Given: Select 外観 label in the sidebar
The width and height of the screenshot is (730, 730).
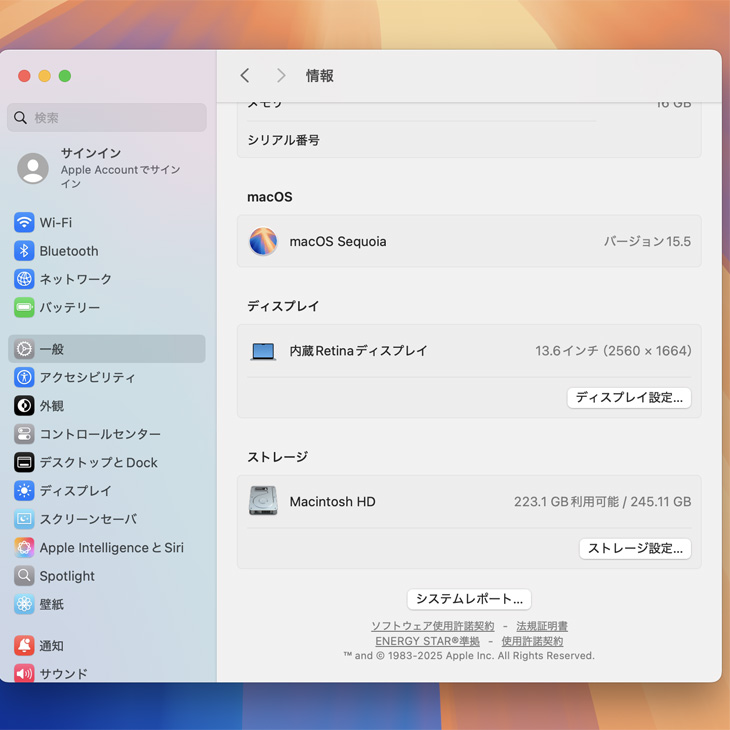Looking at the screenshot, I should (x=52, y=406).
